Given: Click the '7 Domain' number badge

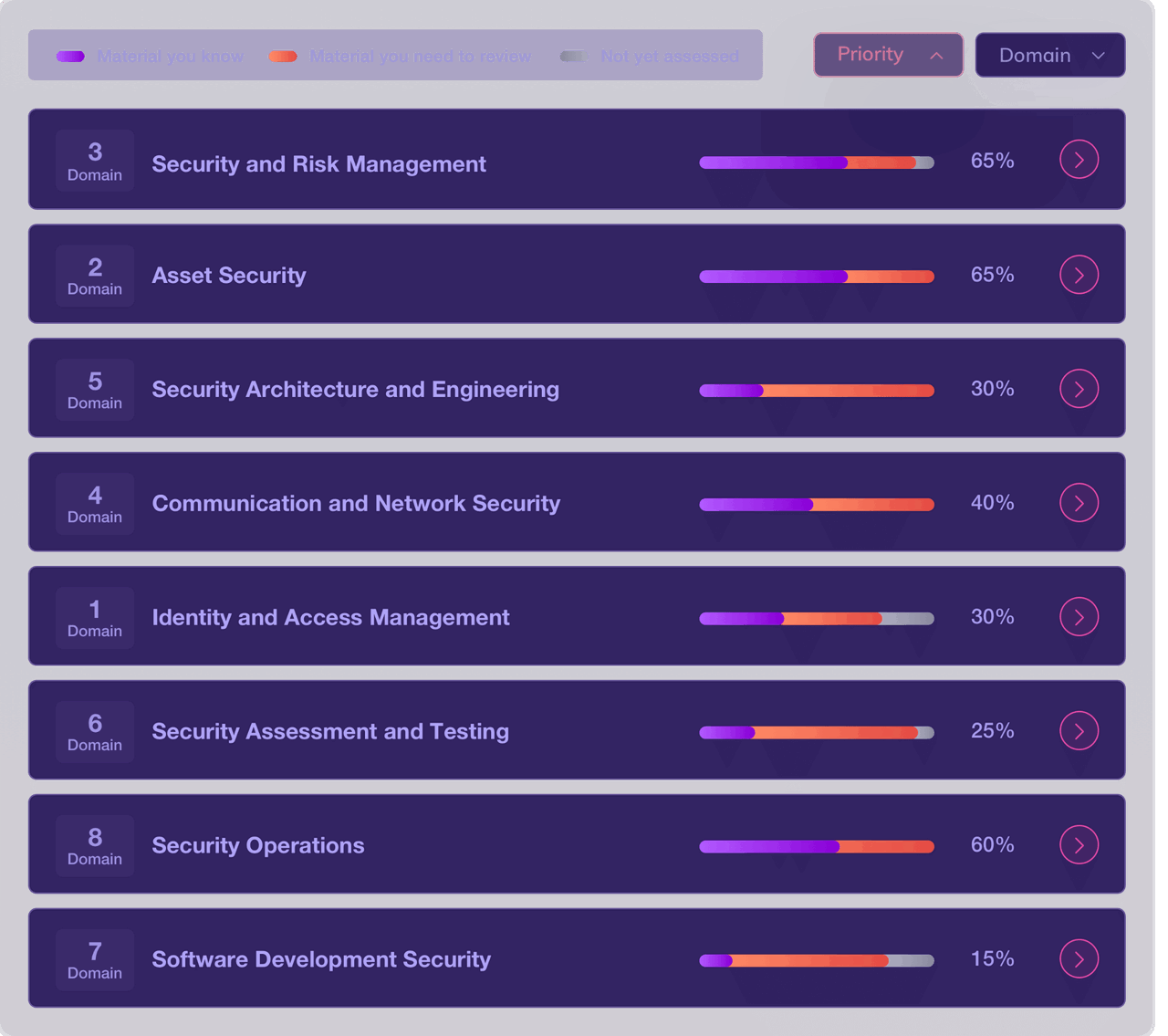Looking at the screenshot, I should pyautogui.click(x=95, y=960).
